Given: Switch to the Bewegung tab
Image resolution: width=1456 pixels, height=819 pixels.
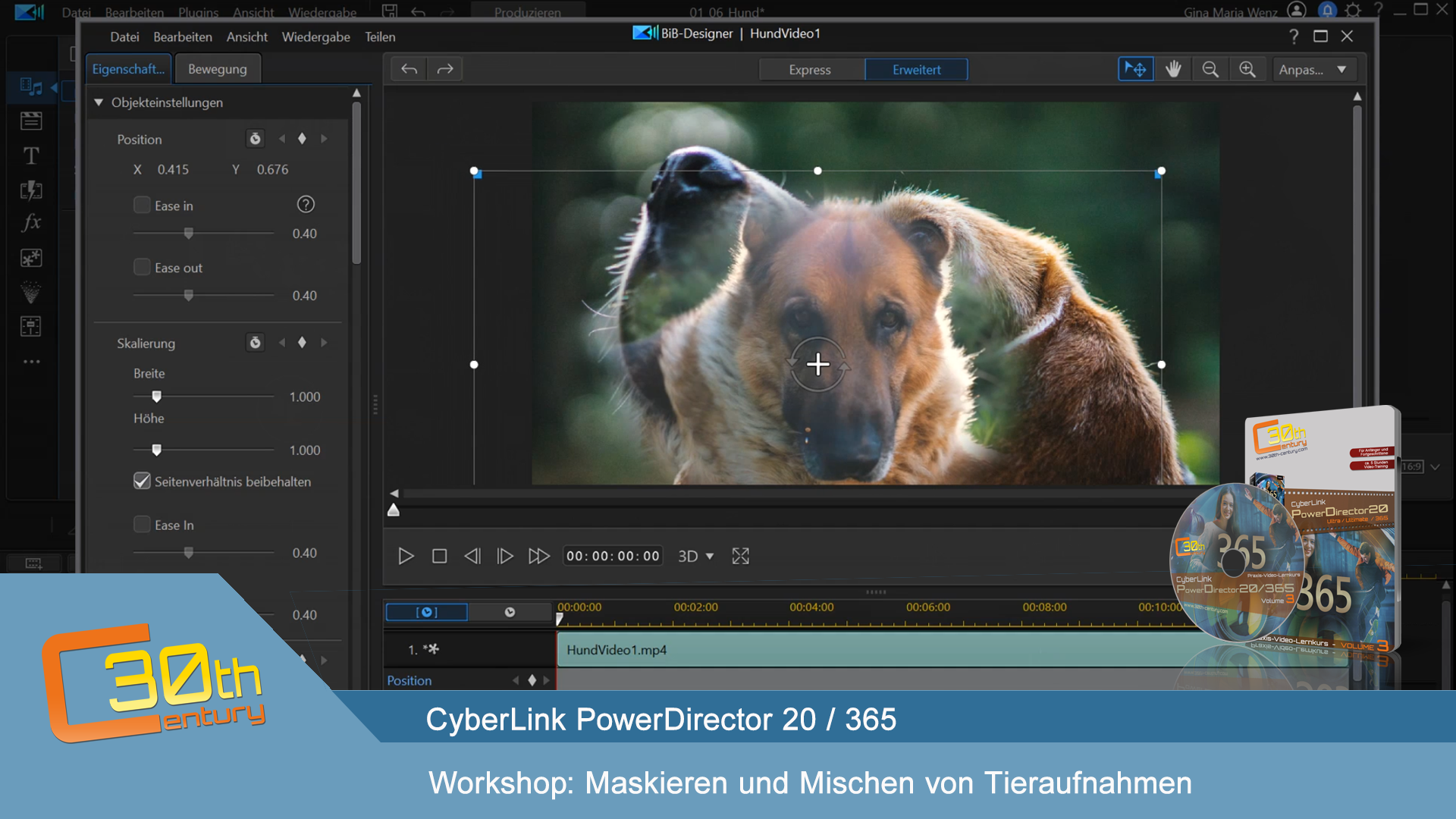Looking at the screenshot, I should tap(218, 68).
